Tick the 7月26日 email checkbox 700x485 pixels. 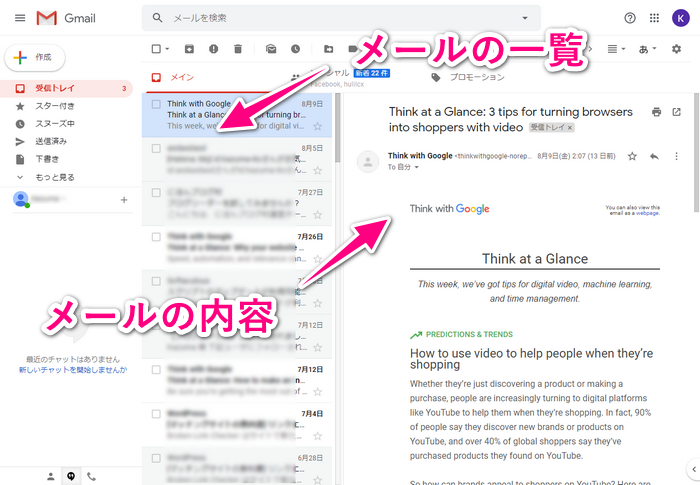(x=156, y=237)
